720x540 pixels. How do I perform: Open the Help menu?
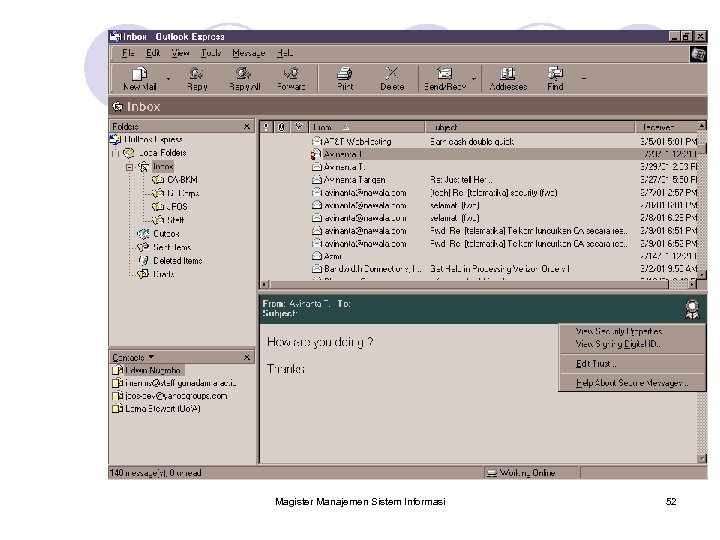point(285,53)
